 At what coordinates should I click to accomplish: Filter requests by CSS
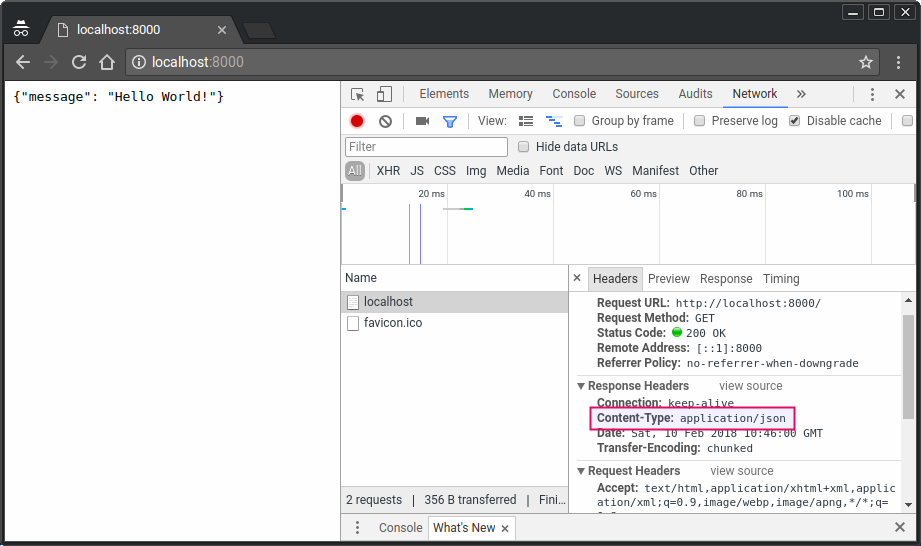445,171
